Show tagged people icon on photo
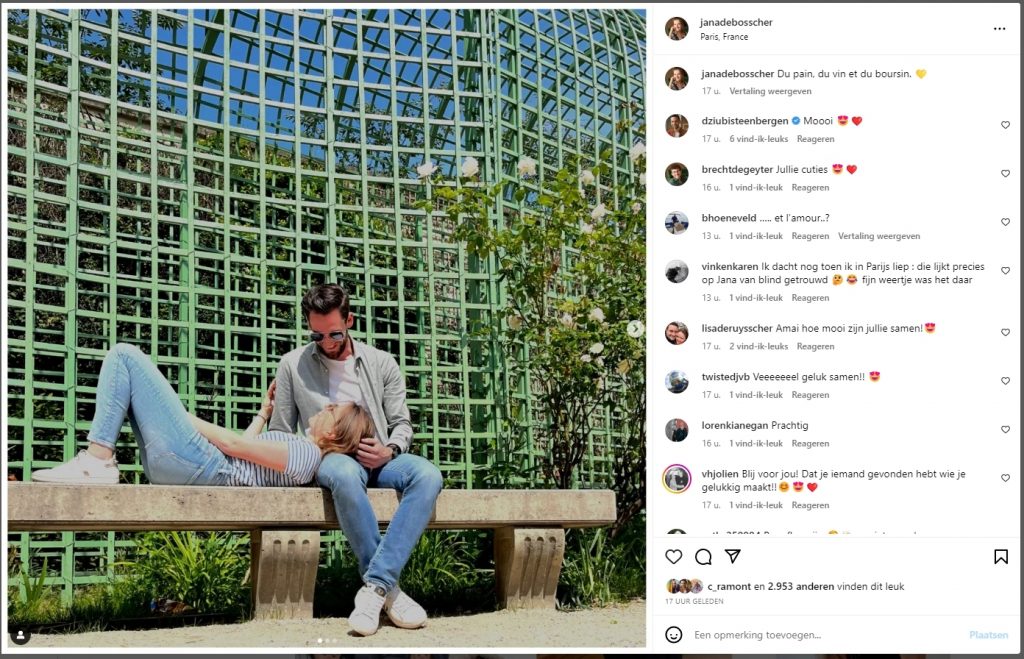The width and height of the screenshot is (1024, 659). pyautogui.click(x=21, y=635)
